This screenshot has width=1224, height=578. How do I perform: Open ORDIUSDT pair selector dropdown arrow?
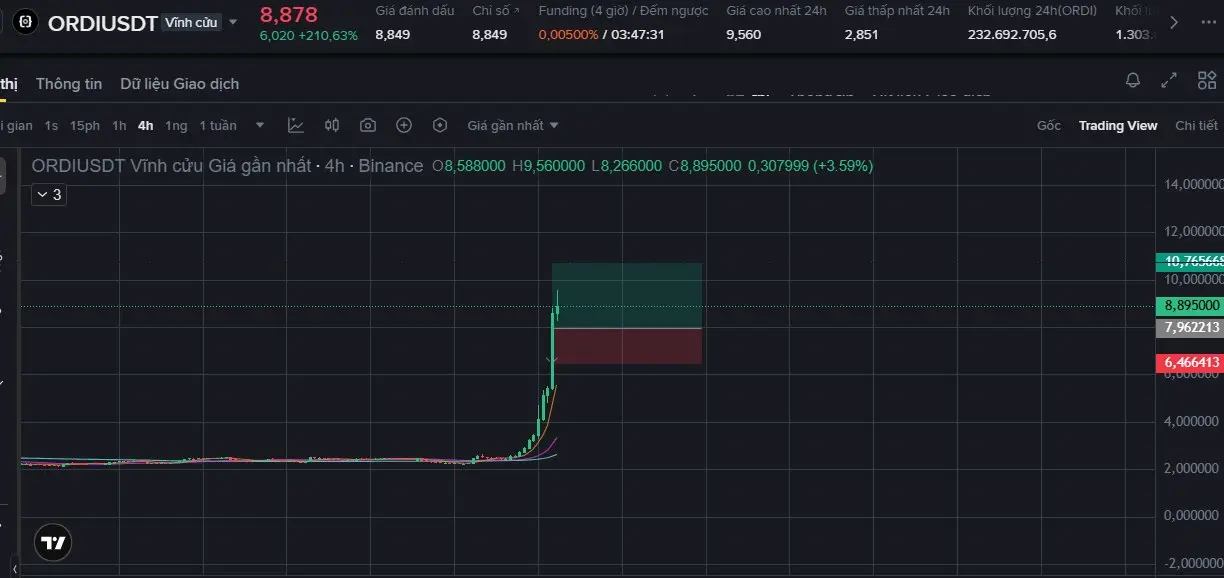(x=234, y=22)
